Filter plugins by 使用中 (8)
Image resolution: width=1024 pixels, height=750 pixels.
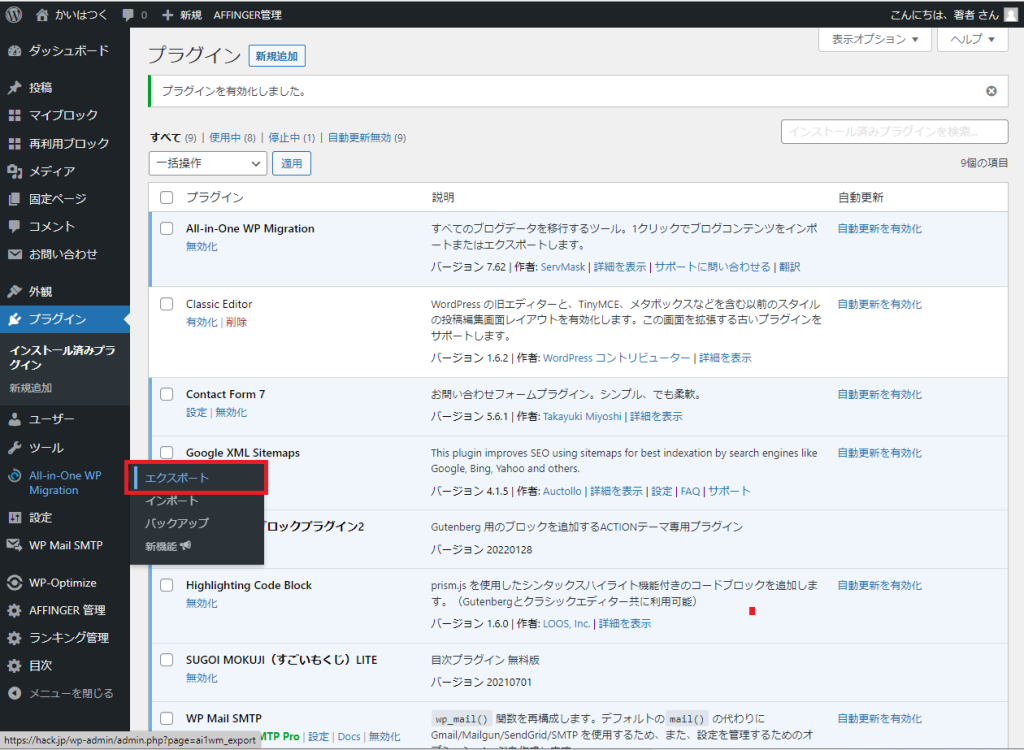tap(232, 138)
